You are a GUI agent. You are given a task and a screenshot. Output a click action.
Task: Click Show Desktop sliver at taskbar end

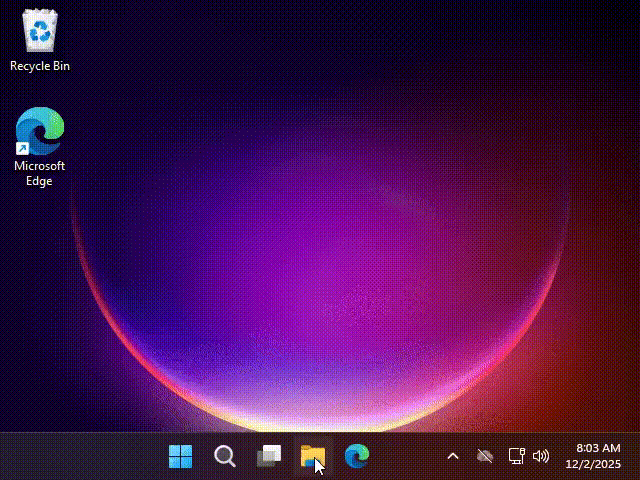click(637, 457)
